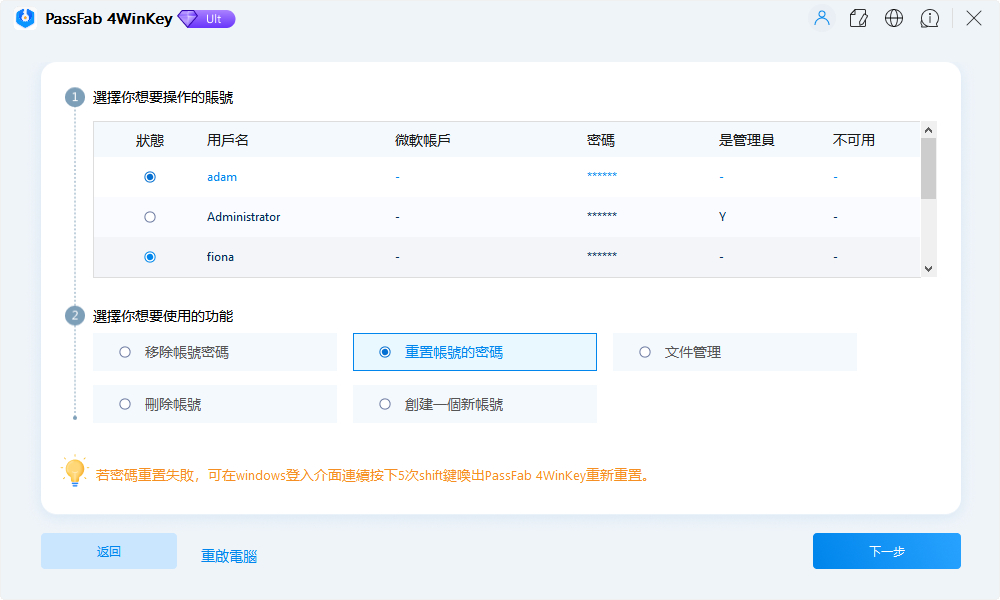Click the 重啟電腦 link
This screenshot has width=1000, height=600.
click(227, 556)
